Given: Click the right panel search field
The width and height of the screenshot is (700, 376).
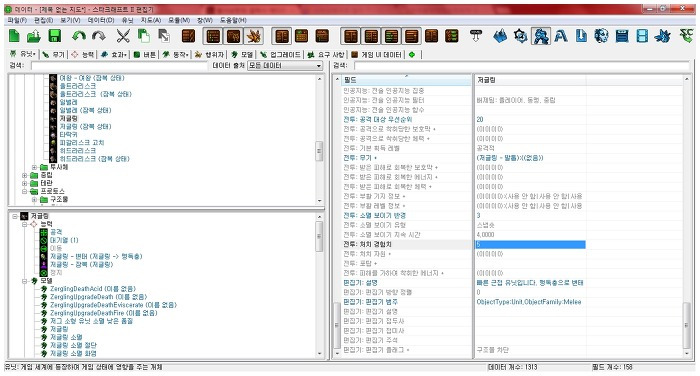Looking at the screenshot, I should tap(522, 66).
